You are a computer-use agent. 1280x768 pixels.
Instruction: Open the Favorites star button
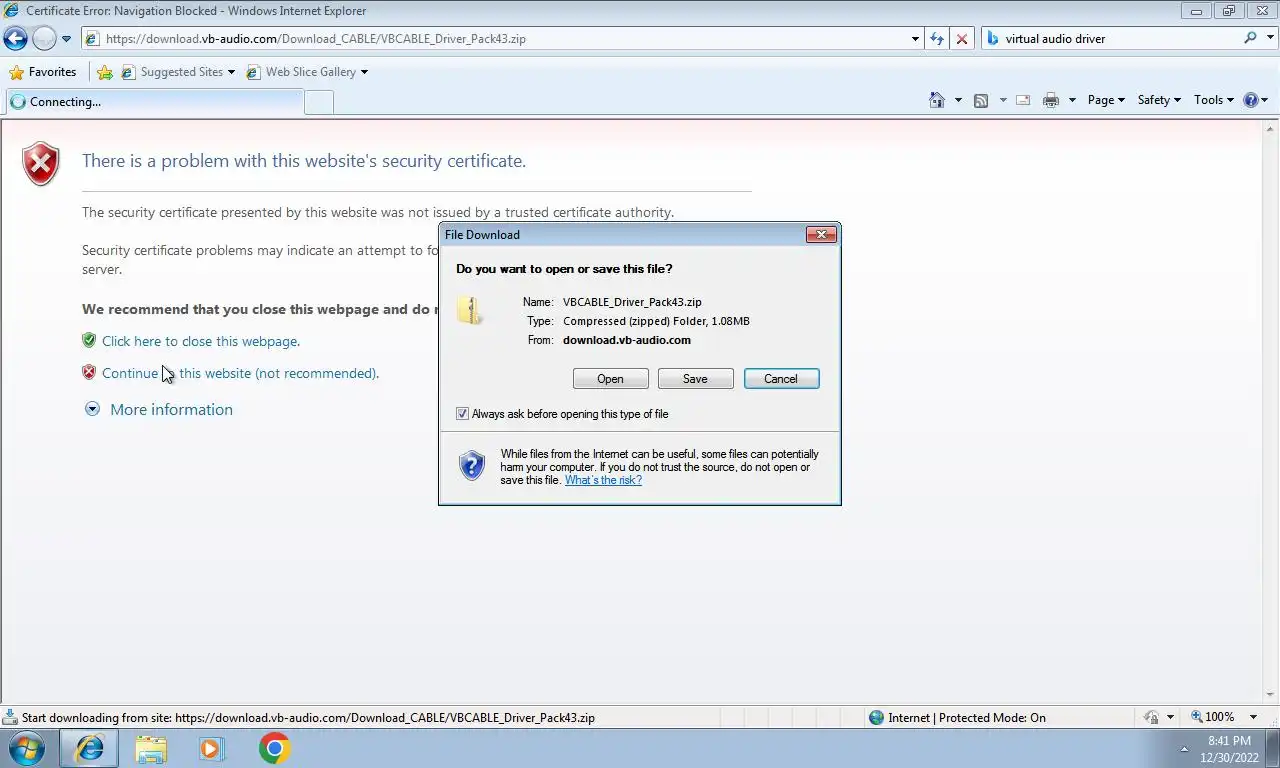[43, 72]
